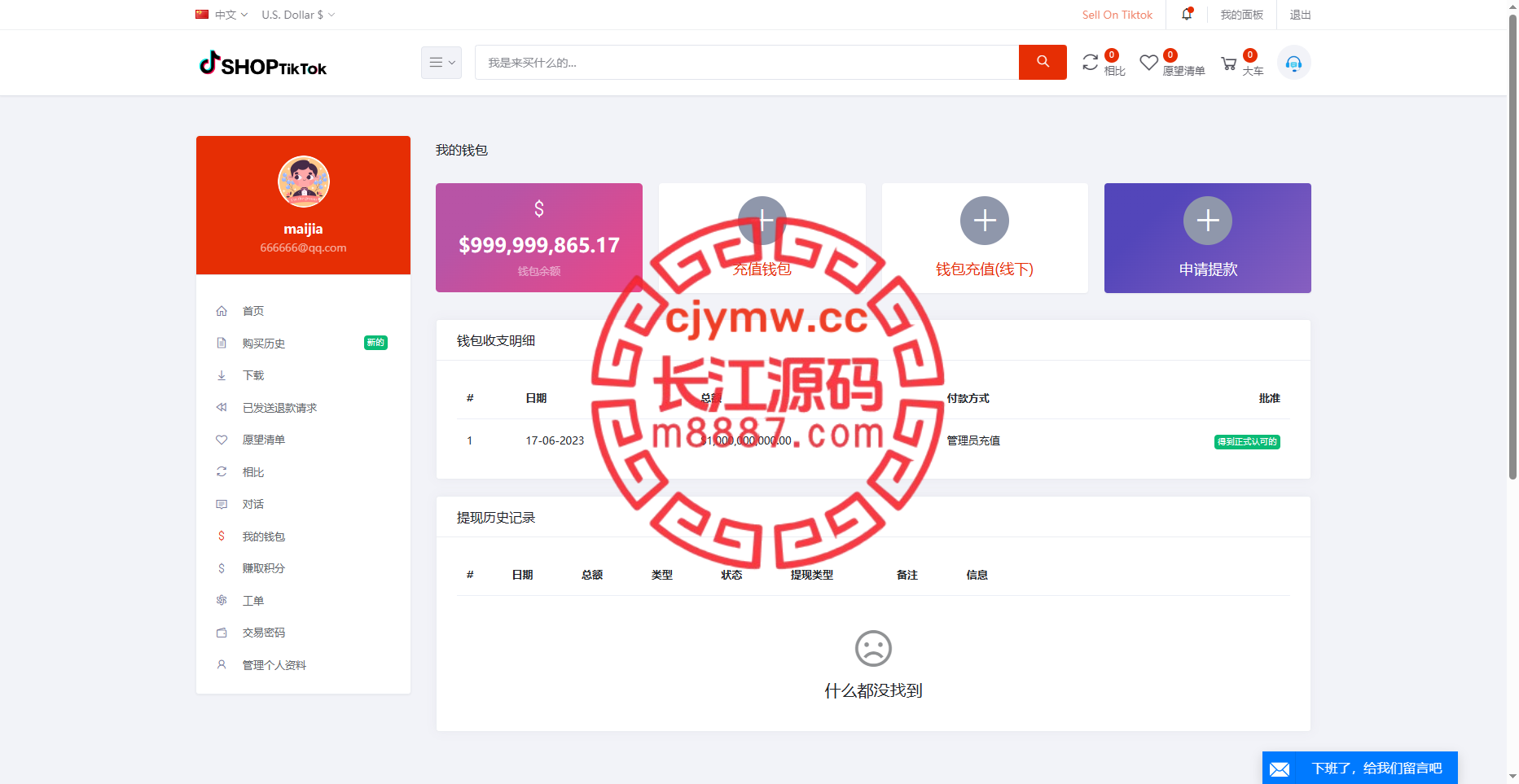Open 已发送退款请求 in the sidebar menu
This screenshot has height=784, width=1519.
[x=279, y=408]
